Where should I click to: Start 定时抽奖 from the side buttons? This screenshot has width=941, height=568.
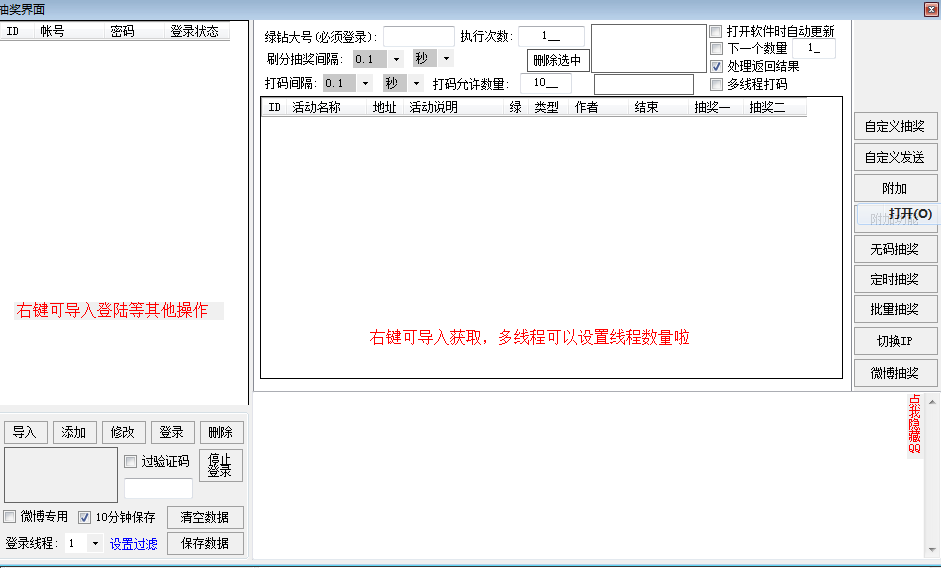894,279
